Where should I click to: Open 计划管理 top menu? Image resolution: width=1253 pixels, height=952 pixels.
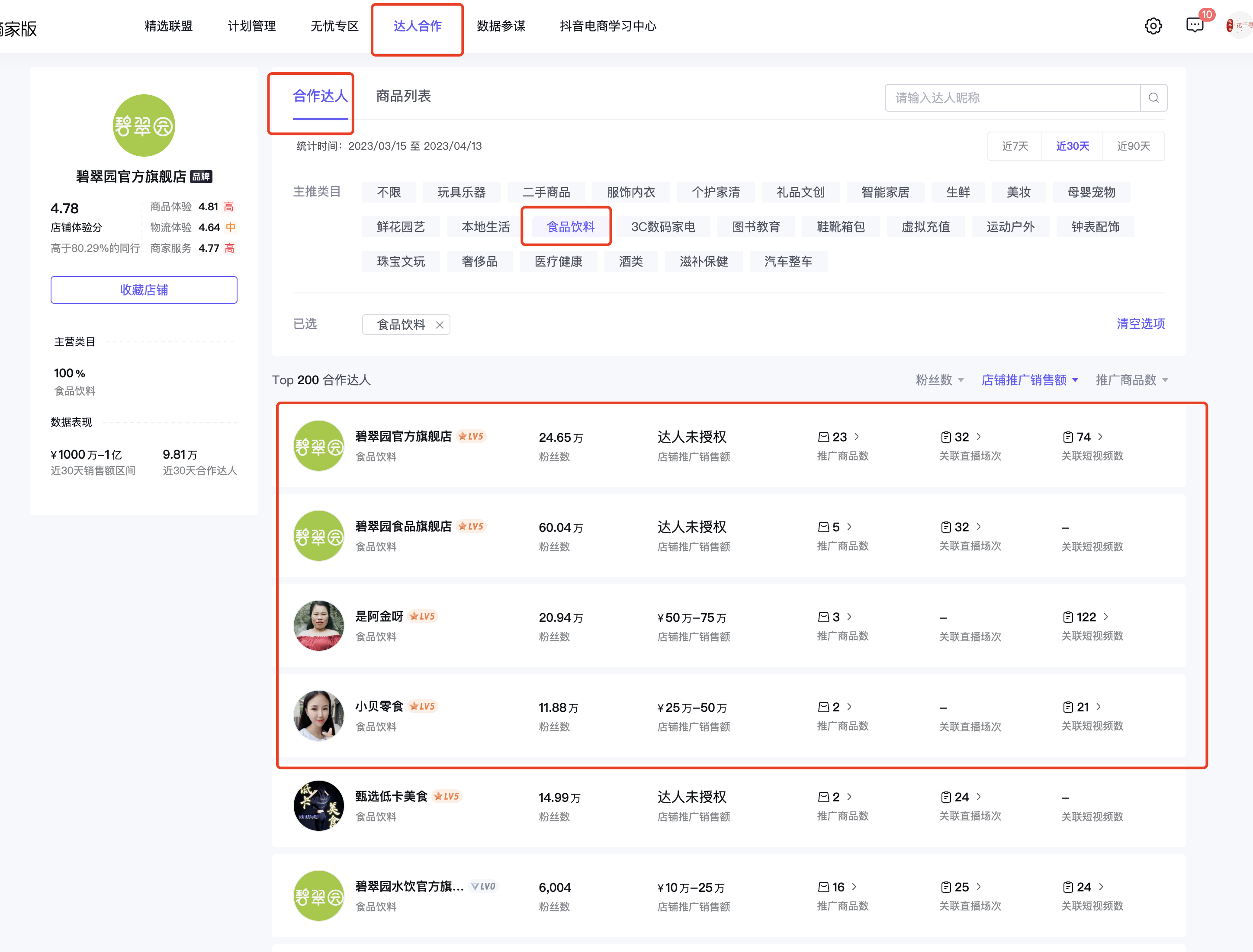[251, 26]
